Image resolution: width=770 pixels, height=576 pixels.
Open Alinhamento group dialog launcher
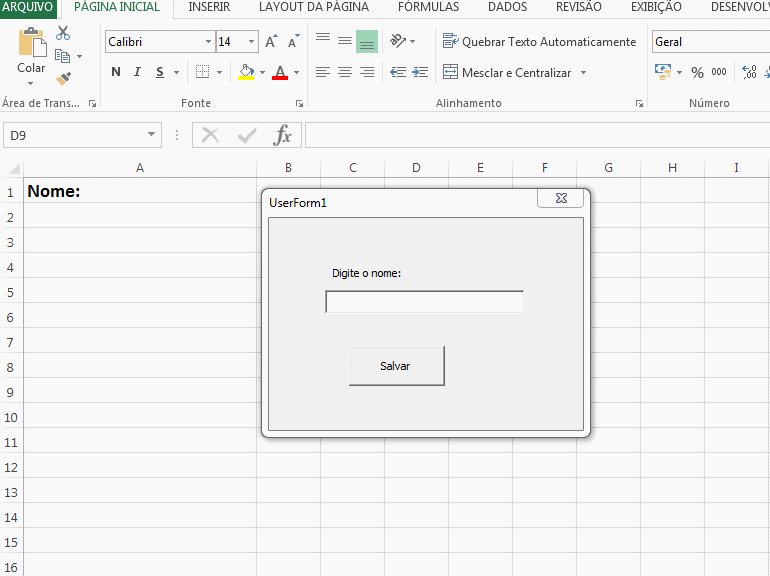pos(639,103)
